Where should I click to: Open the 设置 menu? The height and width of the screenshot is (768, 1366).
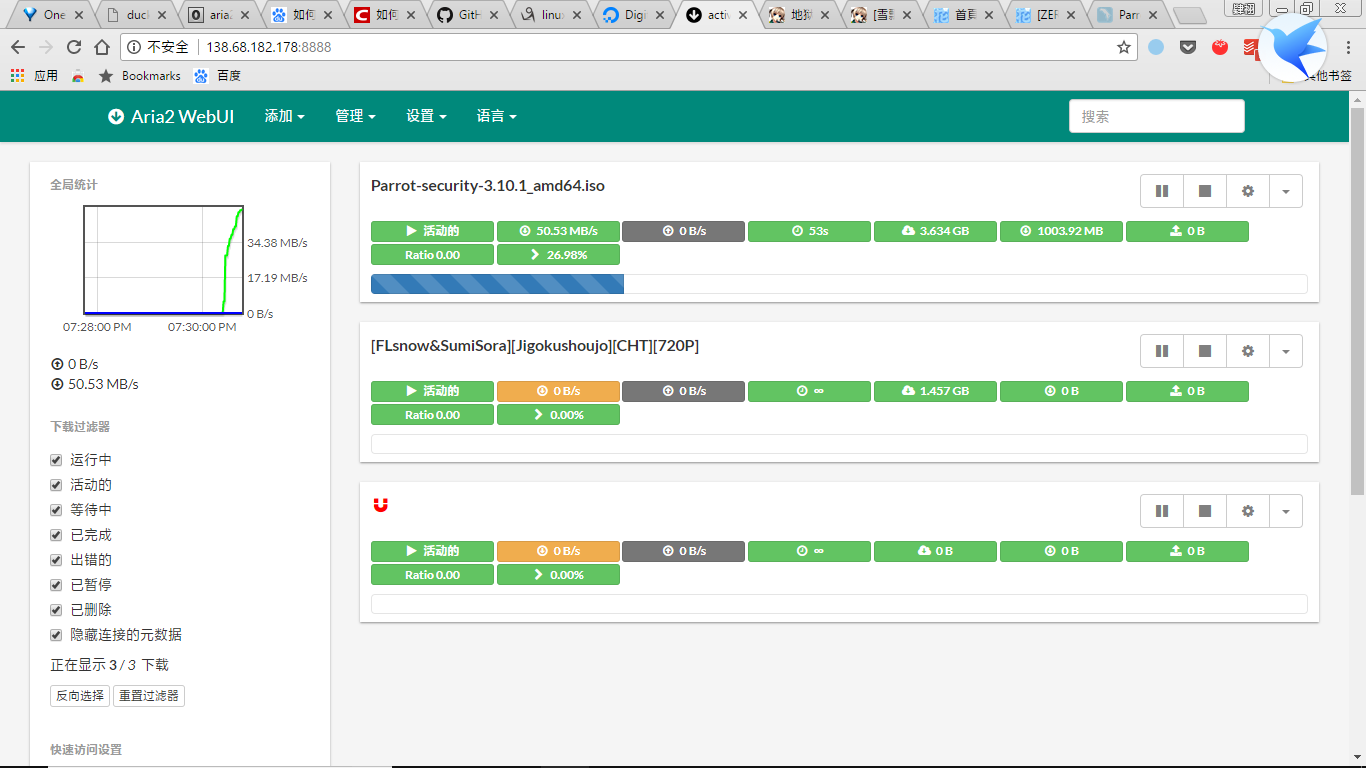426,116
